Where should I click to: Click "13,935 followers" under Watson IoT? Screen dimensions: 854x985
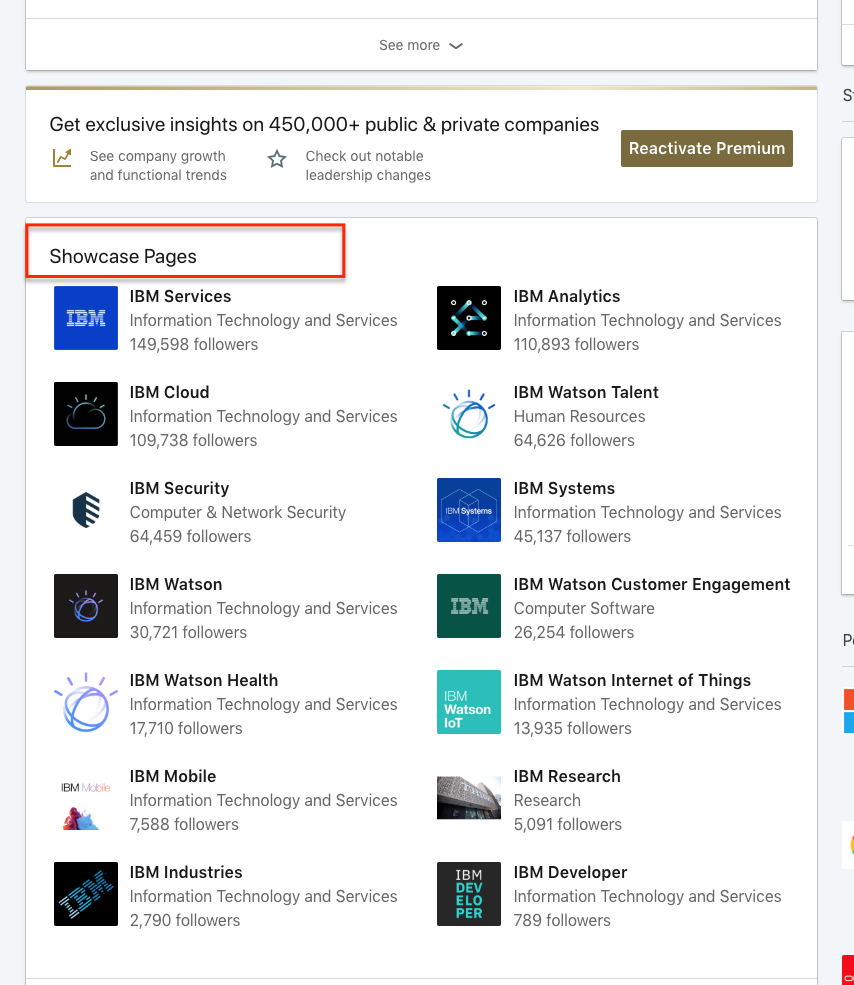pyautogui.click(x=572, y=729)
